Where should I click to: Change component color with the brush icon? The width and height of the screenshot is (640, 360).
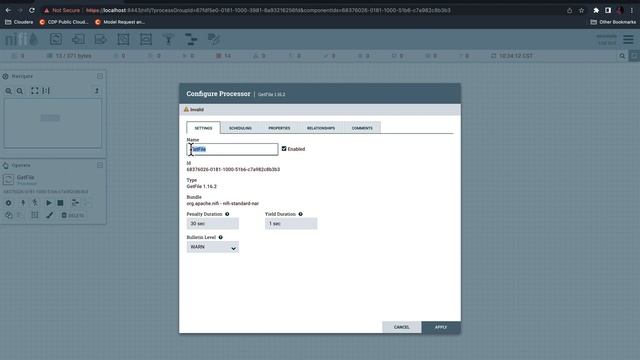pyautogui.click(x=49, y=215)
